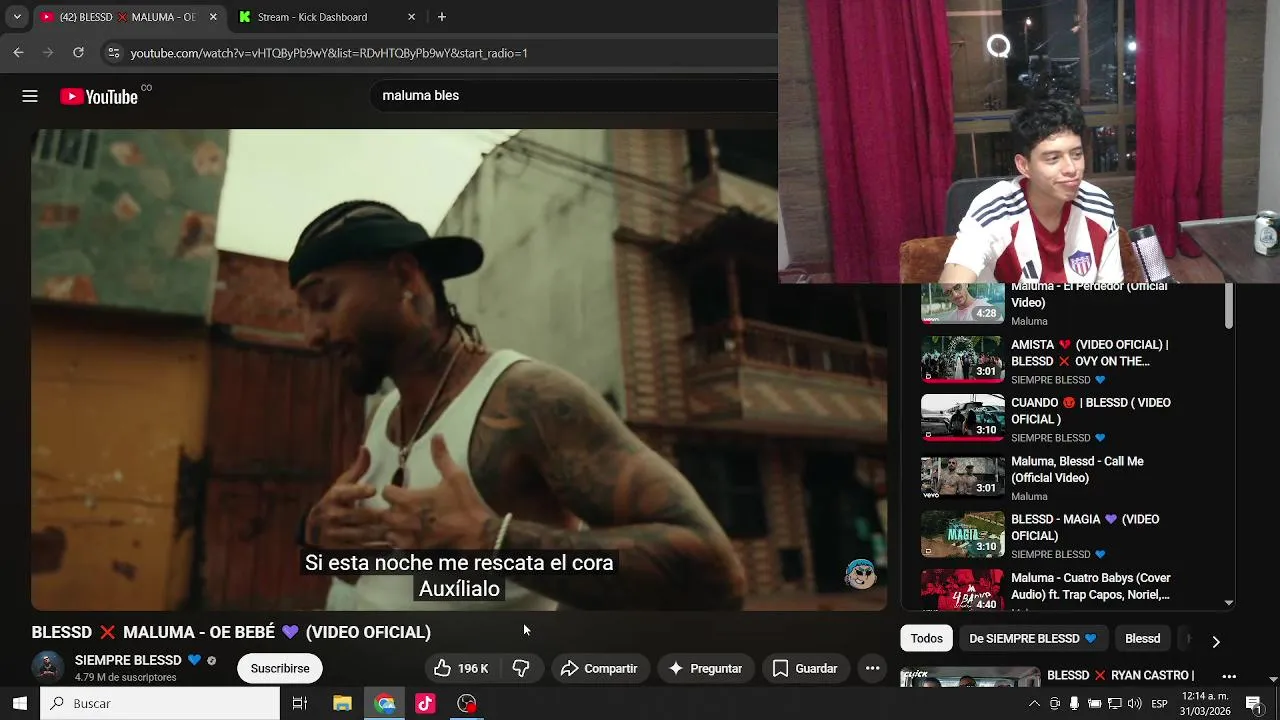This screenshot has width=1280, height=720.
Task: Subscribe using the Suscribirse button
Action: click(x=280, y=668)
